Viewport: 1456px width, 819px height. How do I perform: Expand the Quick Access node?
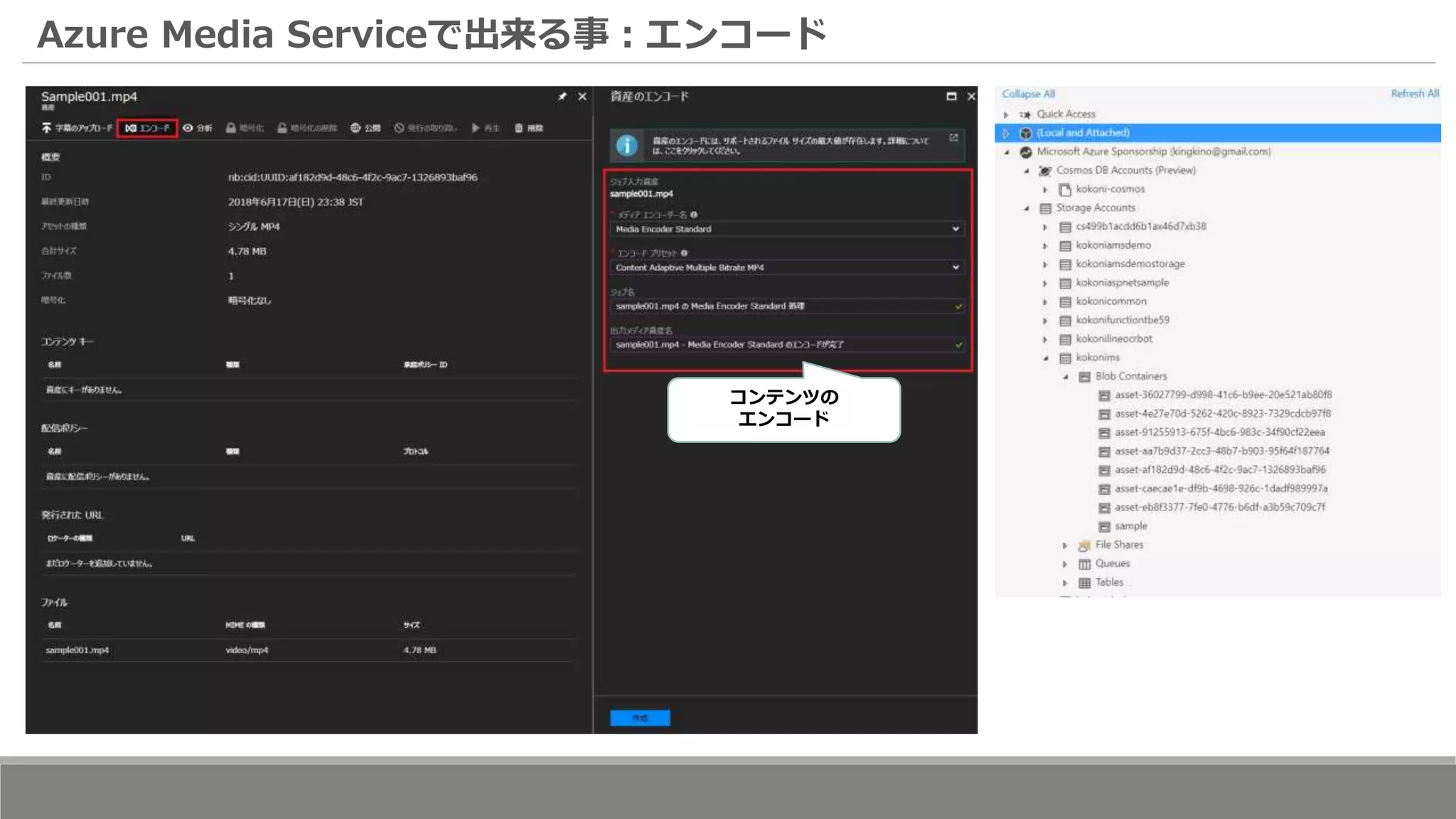[x=1006, y=114]
